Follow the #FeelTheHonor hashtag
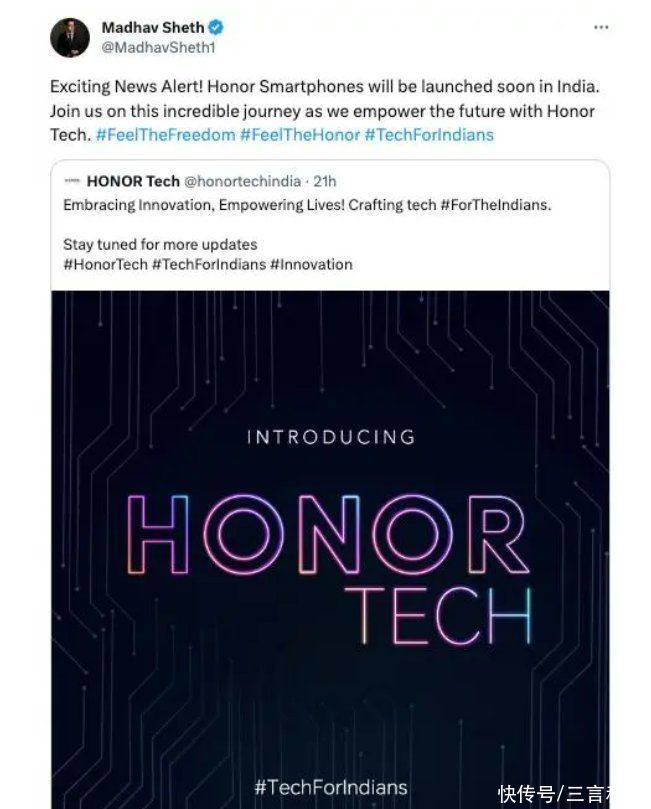651x809 pixels. pos(300,135)
